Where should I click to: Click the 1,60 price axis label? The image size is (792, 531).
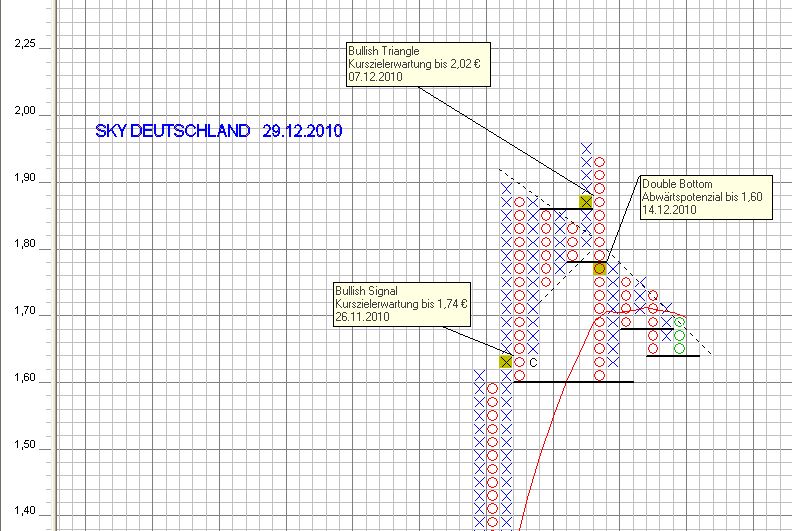[x=25, y=377]
